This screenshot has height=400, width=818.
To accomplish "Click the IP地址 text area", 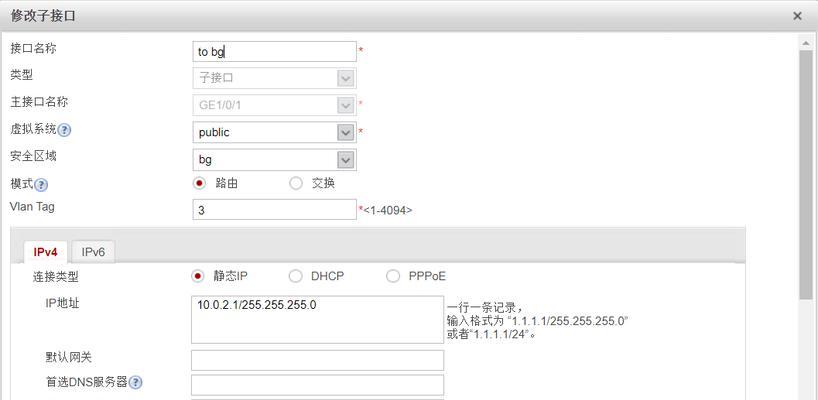I will 317,320.
